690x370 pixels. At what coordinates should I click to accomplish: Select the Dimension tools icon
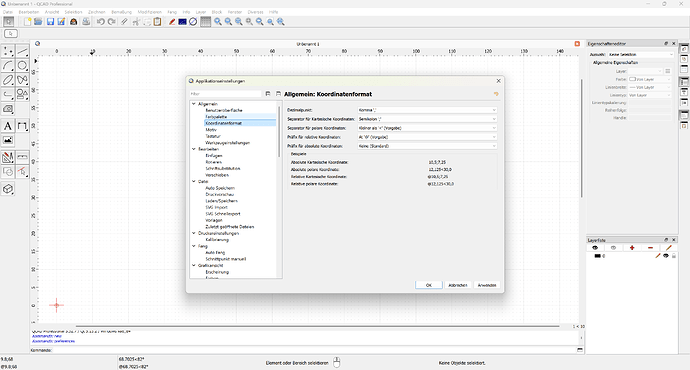(x=22, y=126)
